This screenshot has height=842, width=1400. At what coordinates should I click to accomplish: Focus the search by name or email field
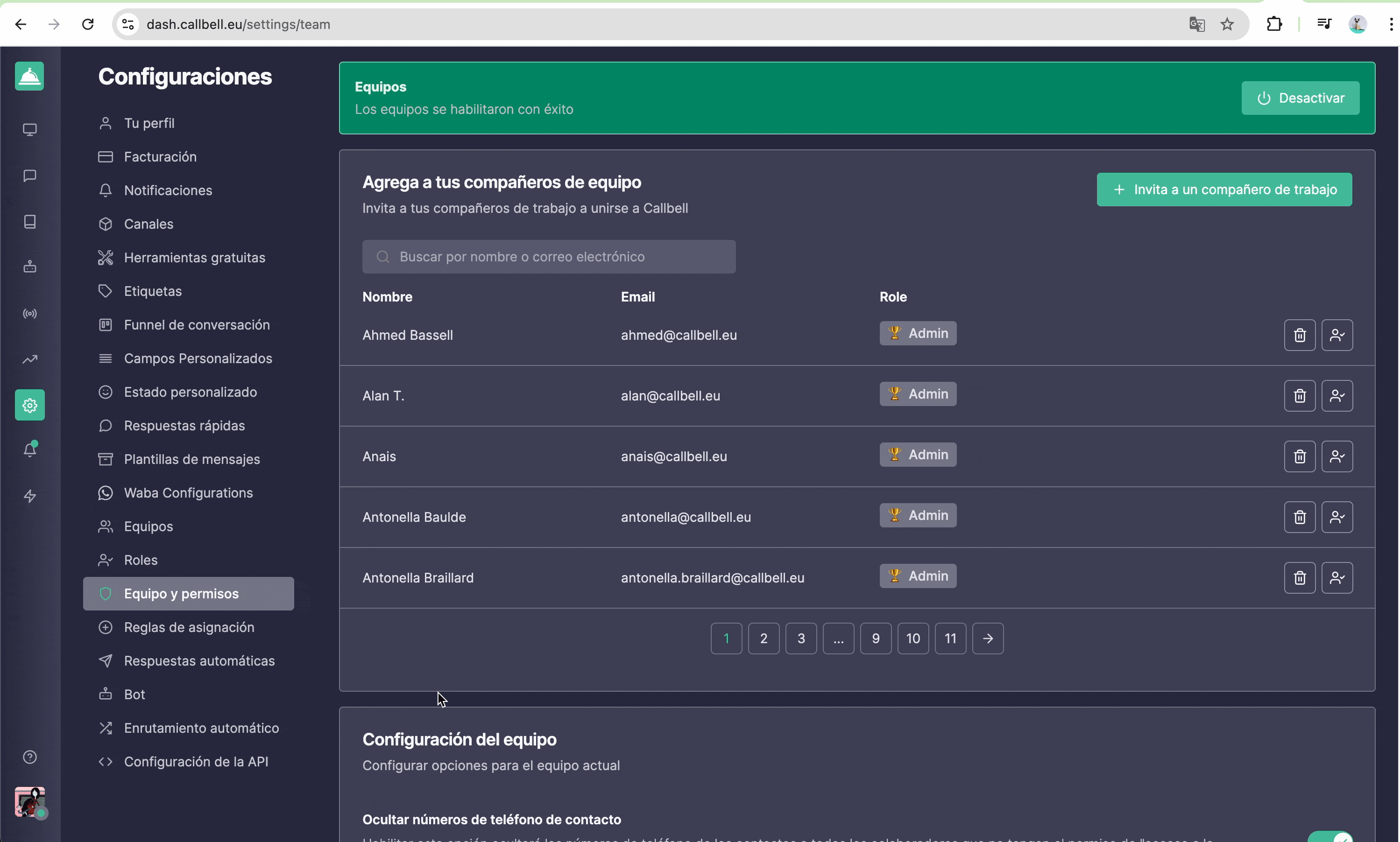(x=549, y=257)
